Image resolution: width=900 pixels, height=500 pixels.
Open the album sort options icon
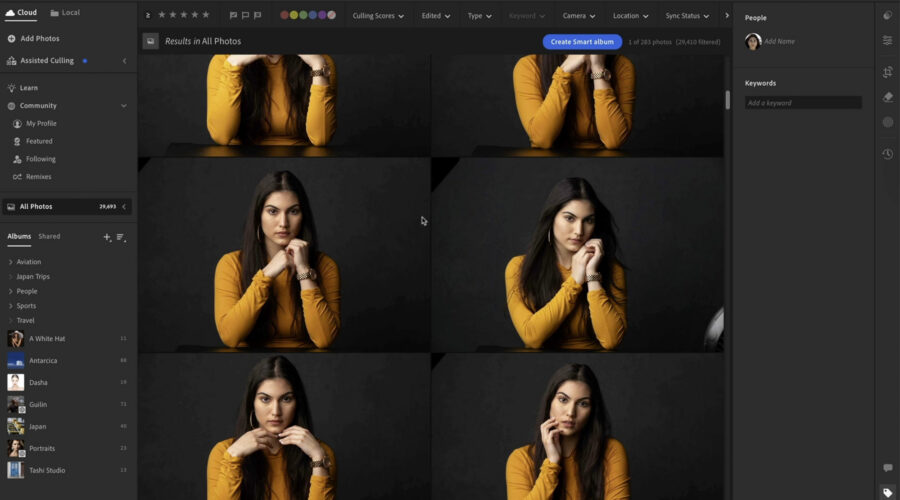(x=121, y=237)
